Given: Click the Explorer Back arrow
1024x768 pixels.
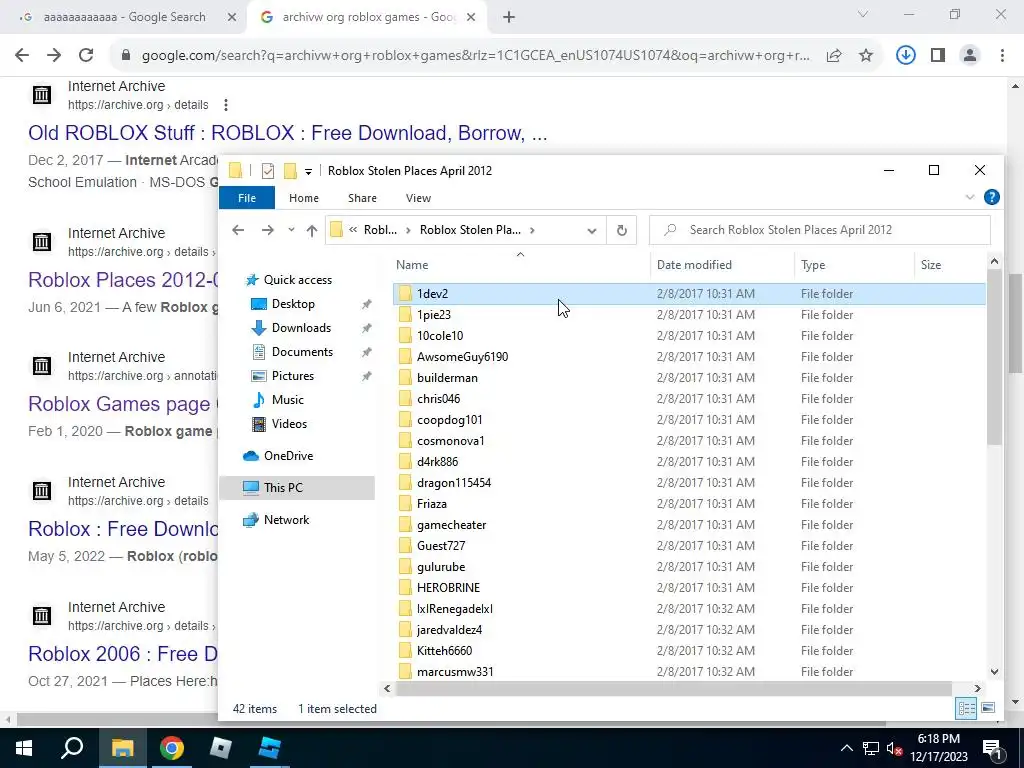Looking at the screenshot, I should click(238, 230).
